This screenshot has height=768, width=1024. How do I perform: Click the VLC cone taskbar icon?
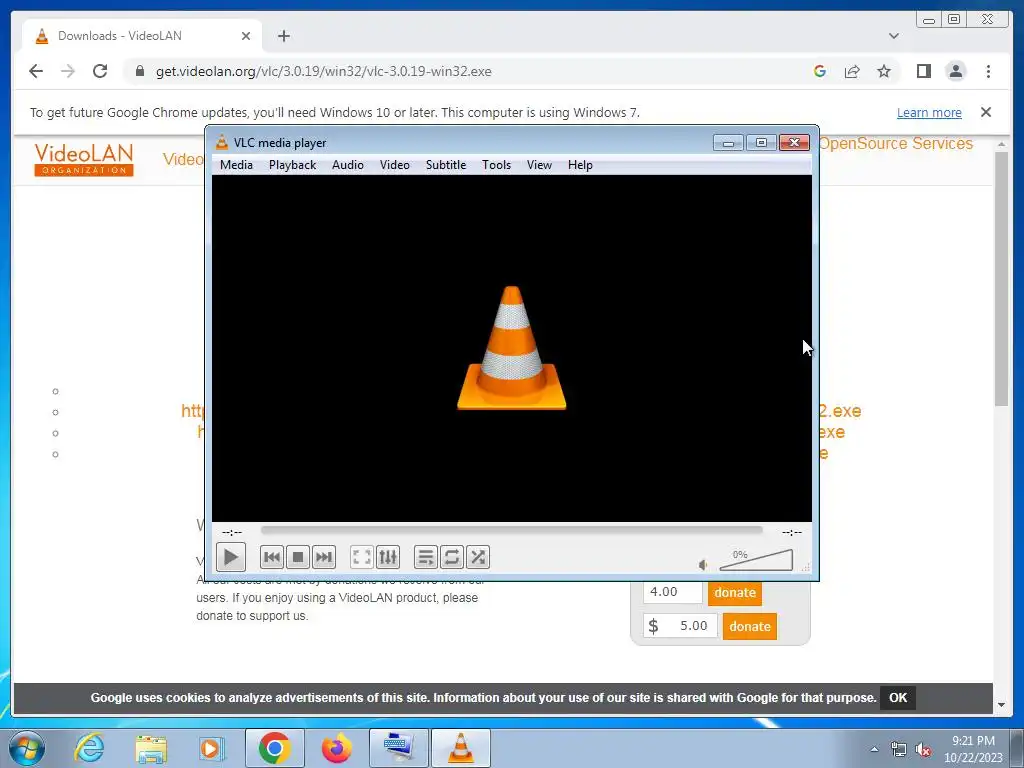461,748
